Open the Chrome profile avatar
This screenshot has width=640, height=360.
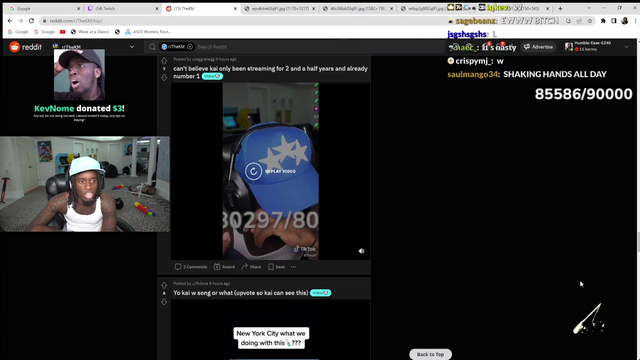(x=624, y=21)
